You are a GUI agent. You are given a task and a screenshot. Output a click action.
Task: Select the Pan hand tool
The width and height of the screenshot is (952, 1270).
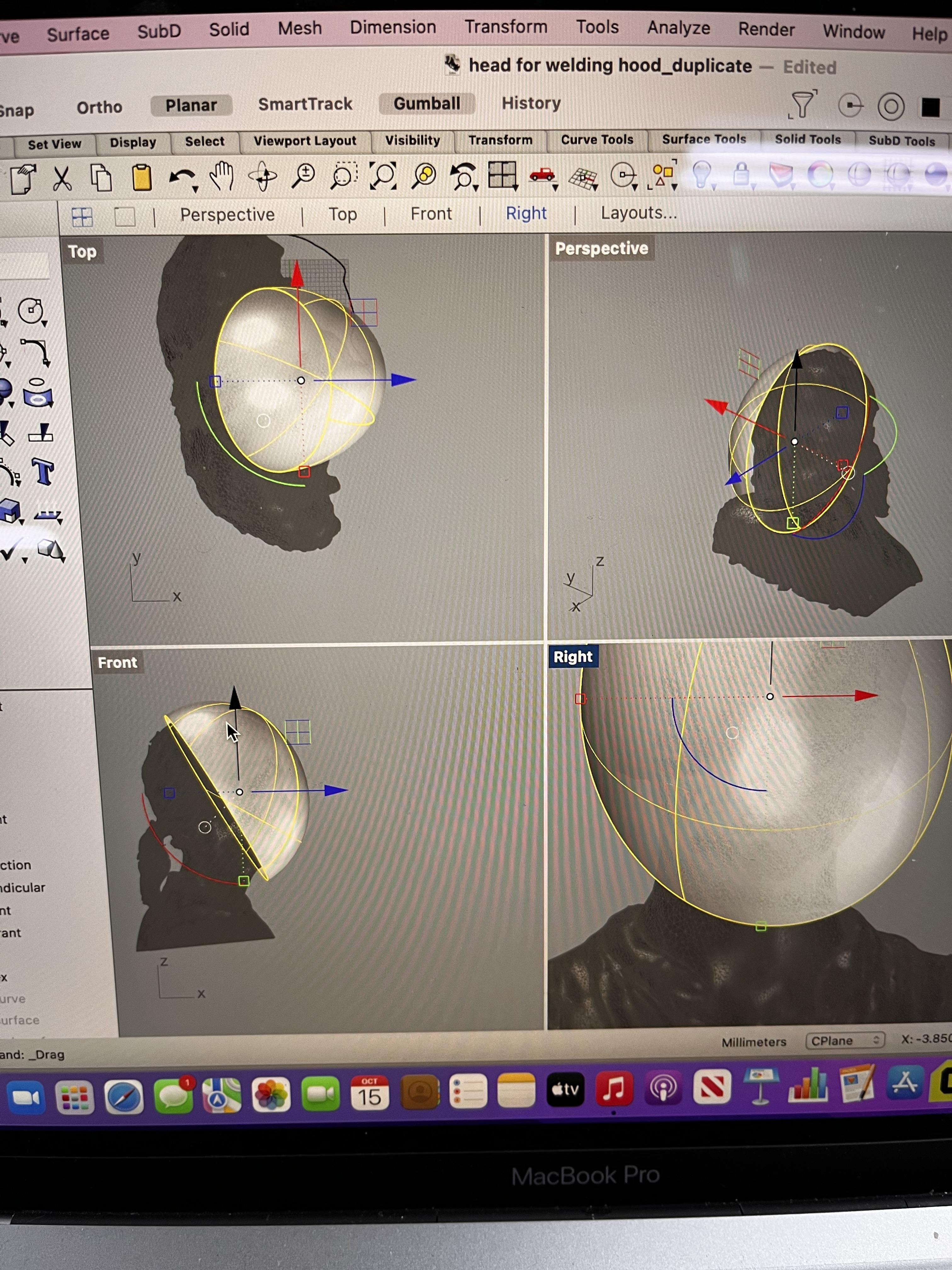coord(222,176)
